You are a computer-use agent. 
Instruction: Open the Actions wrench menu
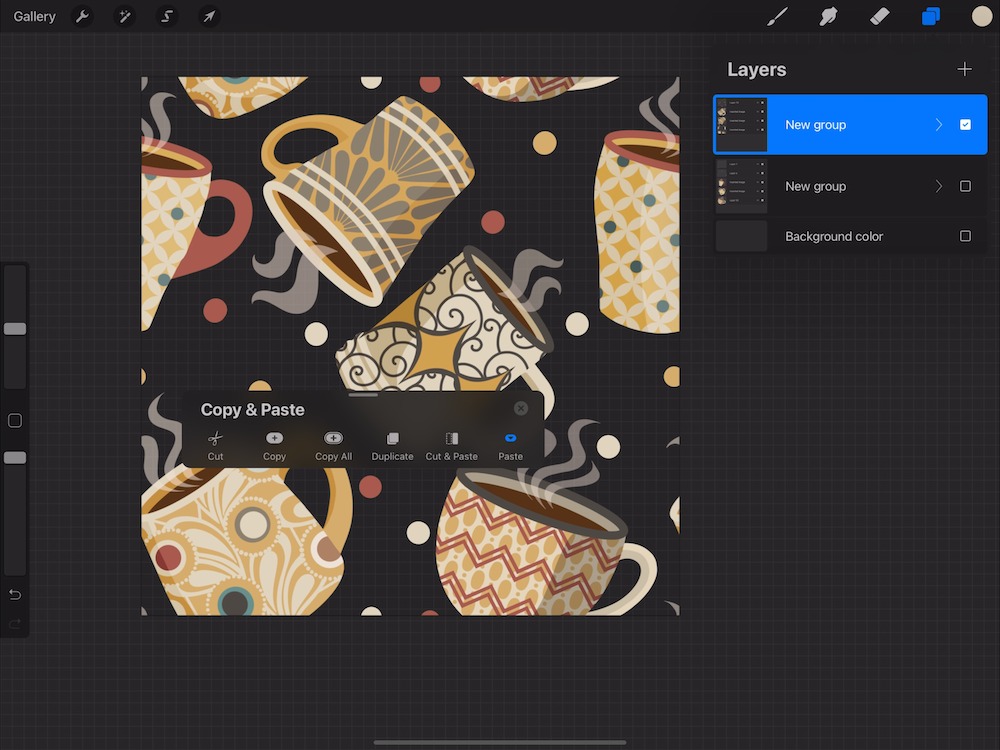tap(84, 16)
